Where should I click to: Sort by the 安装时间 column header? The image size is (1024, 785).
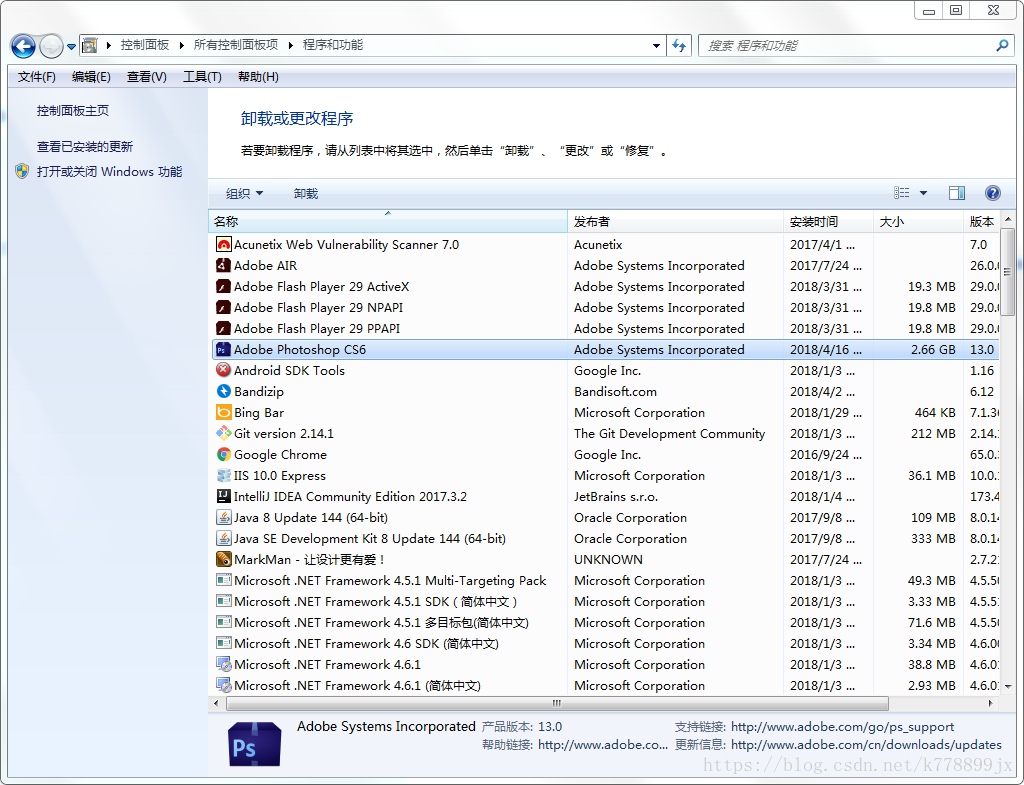(x=828, y=221)
